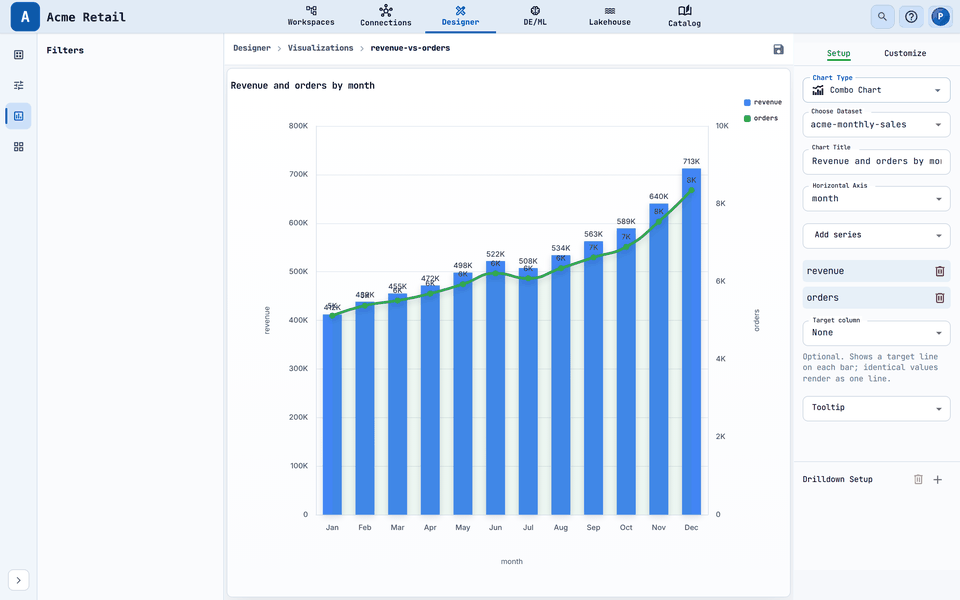
Task: Edit the Chart Title input field
Action: [876, 161]
